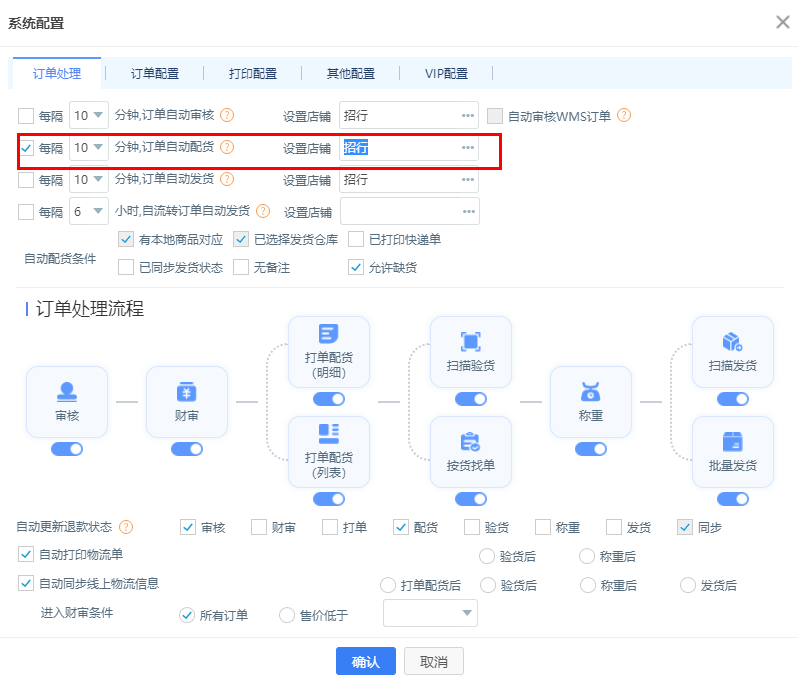This screenshot has width=798, height=683.
Task: Toggle the 扫描验货 switch
Action: (471, 399)
